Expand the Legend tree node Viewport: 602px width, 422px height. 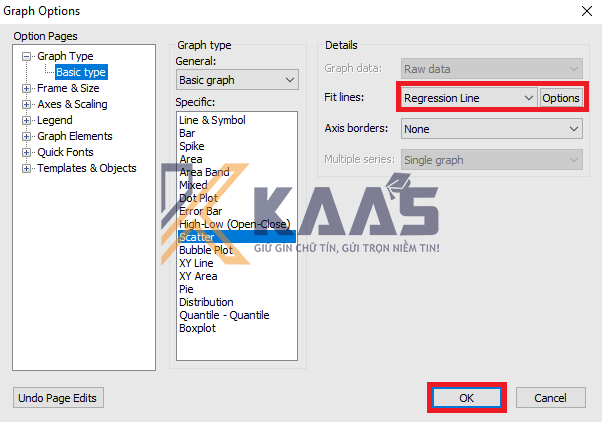[x=27, y=120]
